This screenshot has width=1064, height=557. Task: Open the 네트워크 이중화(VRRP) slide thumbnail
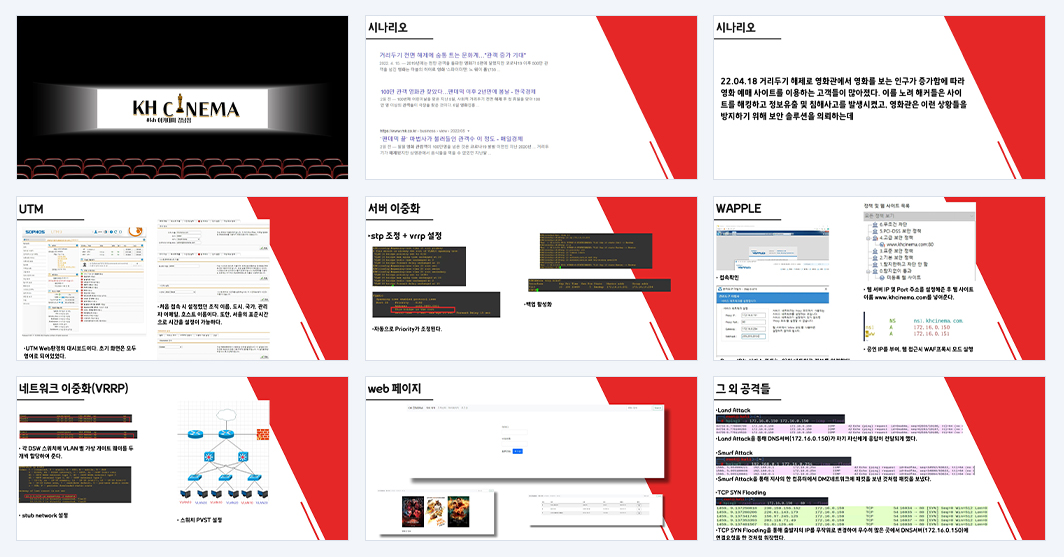click(183, 459)
